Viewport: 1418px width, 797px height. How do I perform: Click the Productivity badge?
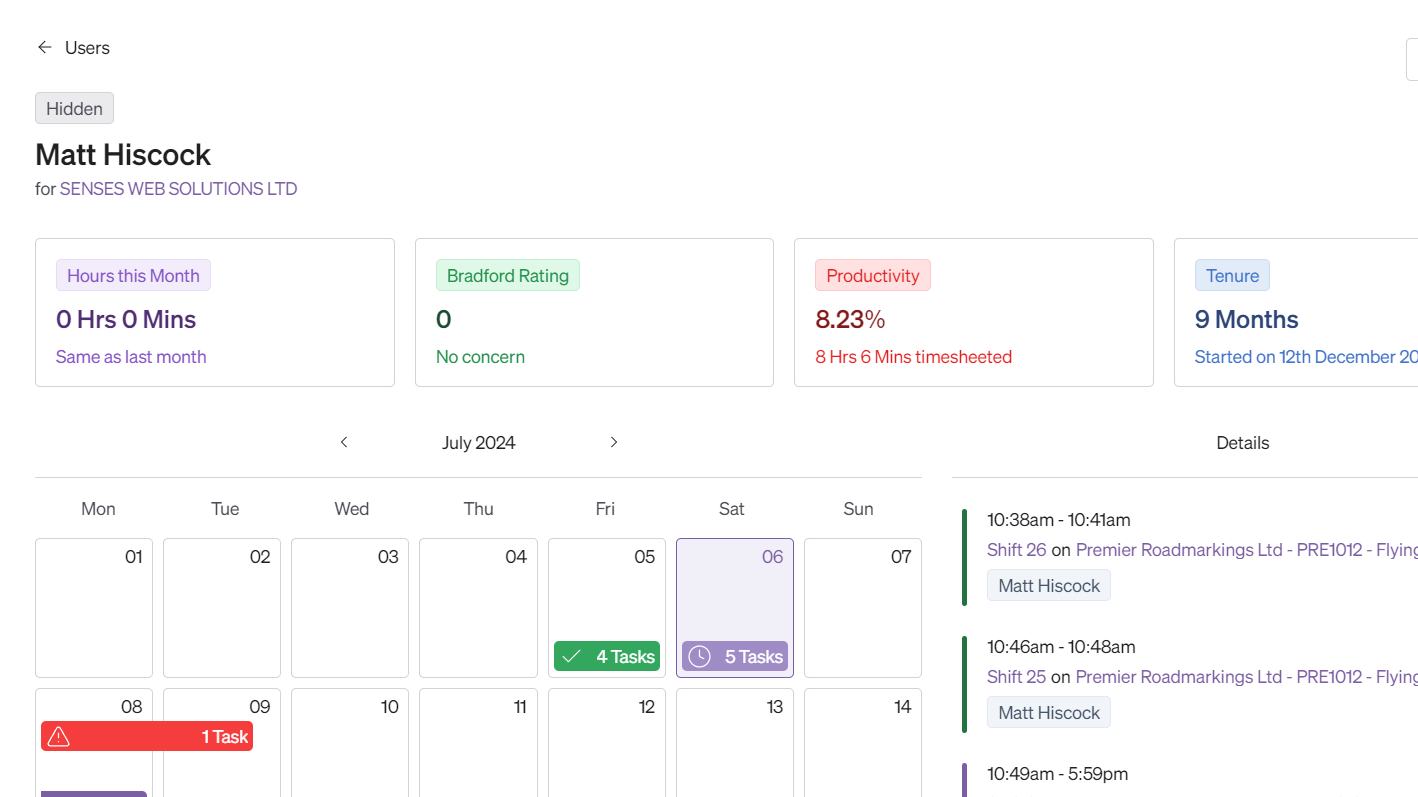[872, 274]
